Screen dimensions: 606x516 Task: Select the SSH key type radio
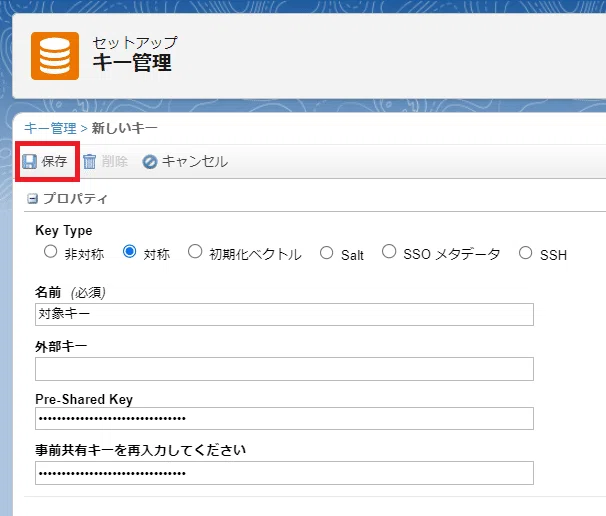(x=526, y=253)
